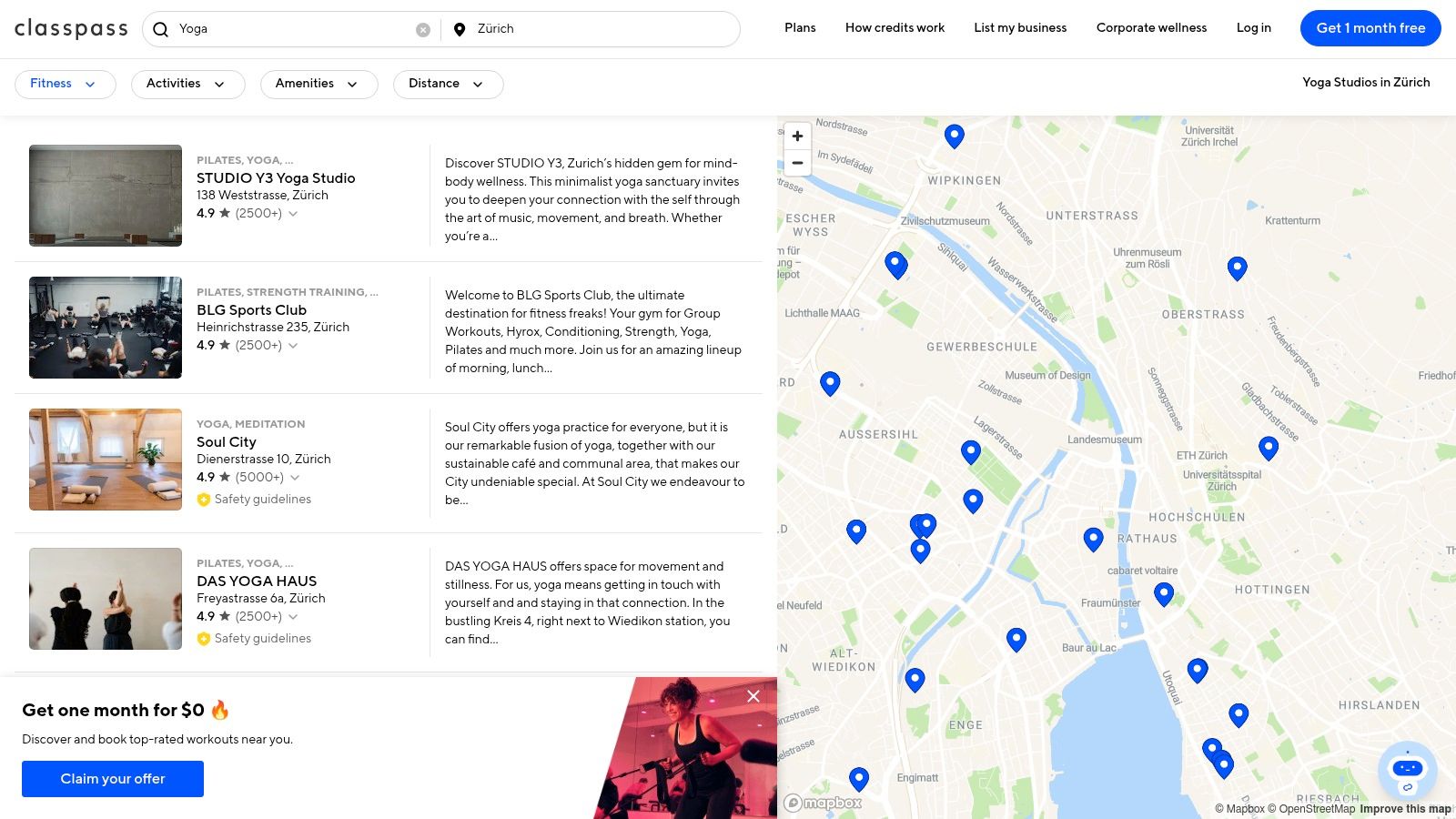The height and width of the screenshot is (819, 1456).
Task: Click the search magnifier icon
Action: coord(161,29)
